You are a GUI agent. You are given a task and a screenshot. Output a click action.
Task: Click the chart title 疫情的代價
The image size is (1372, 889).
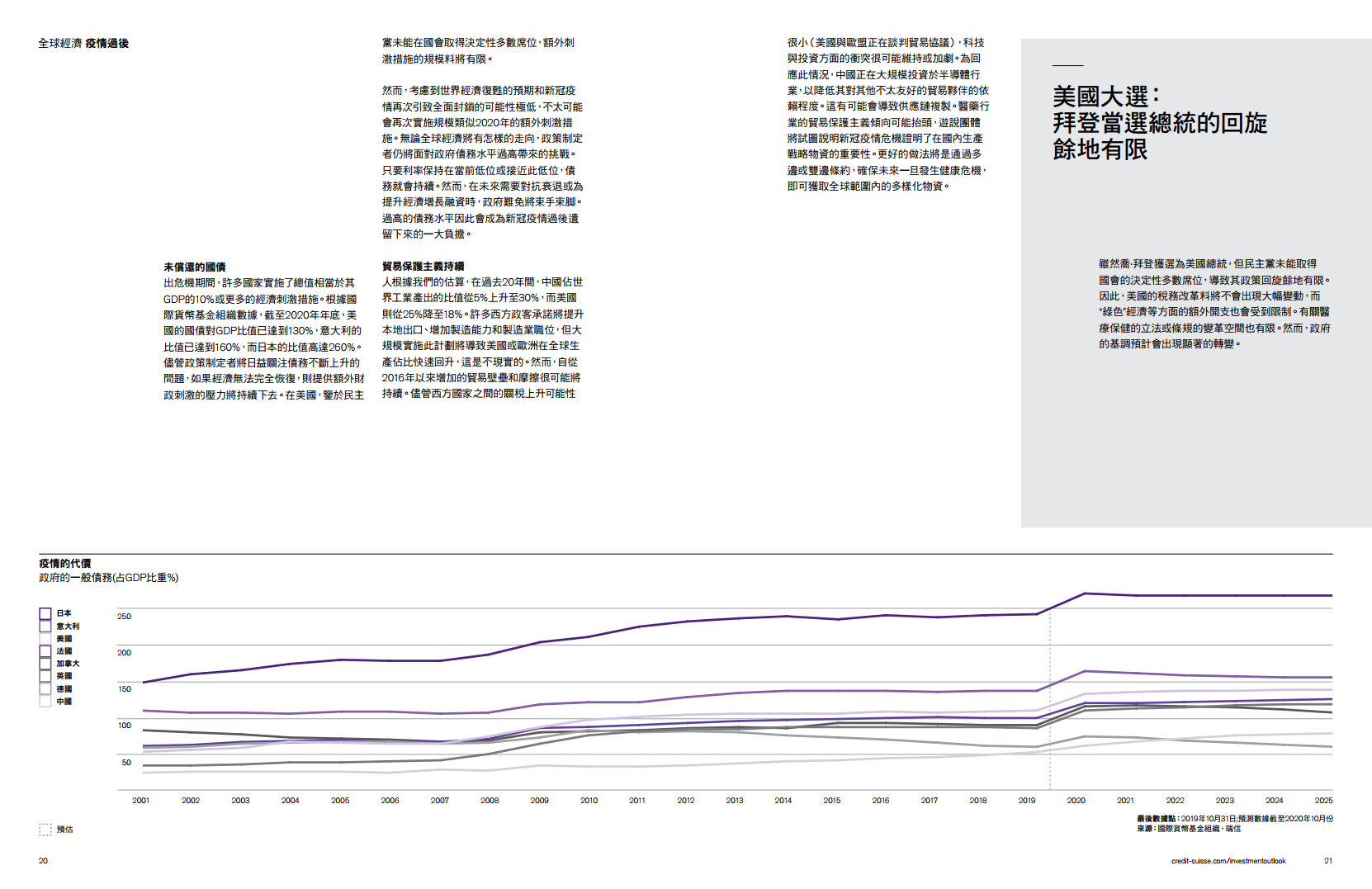[x=65, y=563]
